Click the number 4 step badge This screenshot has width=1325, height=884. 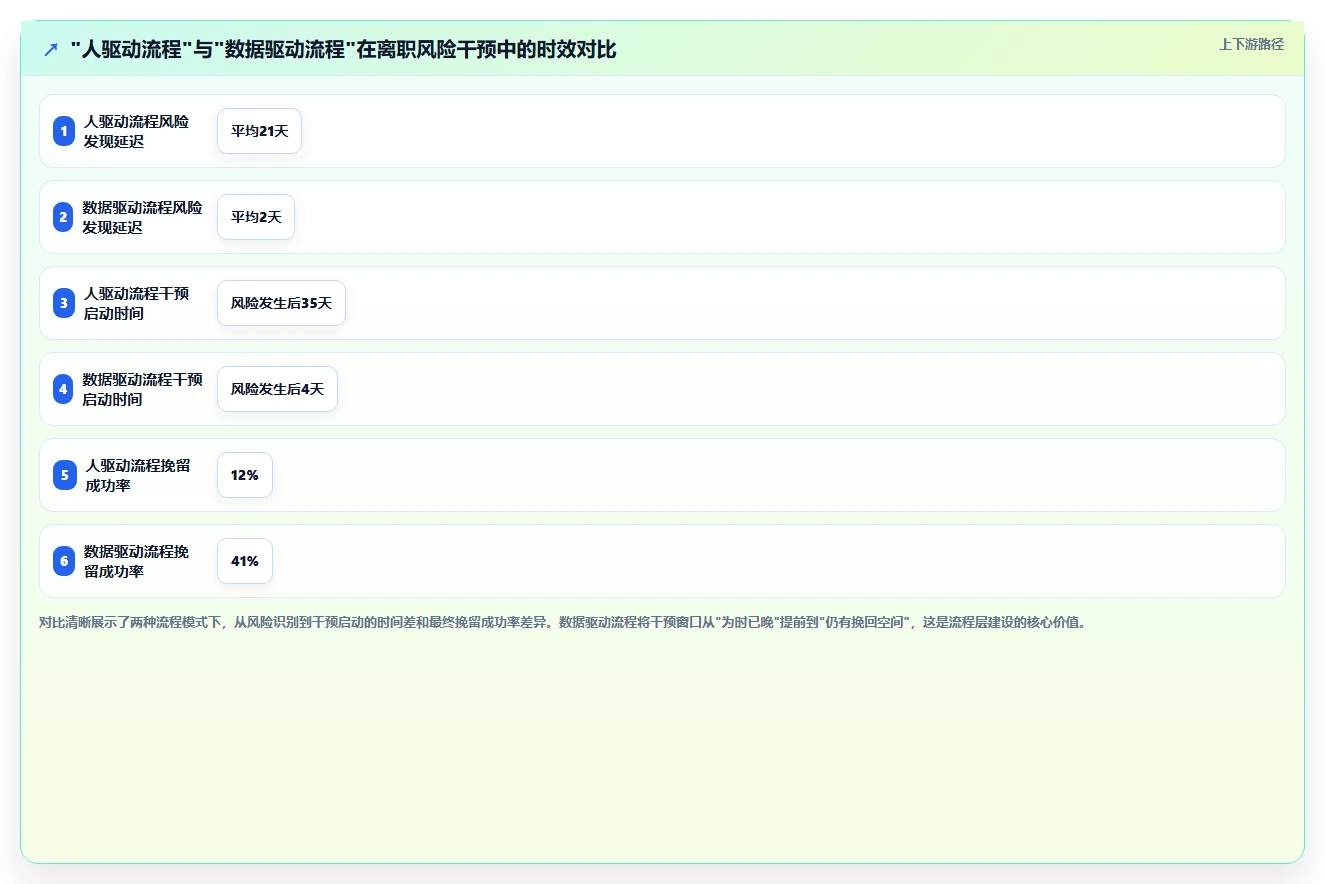[x=64, y=389]
